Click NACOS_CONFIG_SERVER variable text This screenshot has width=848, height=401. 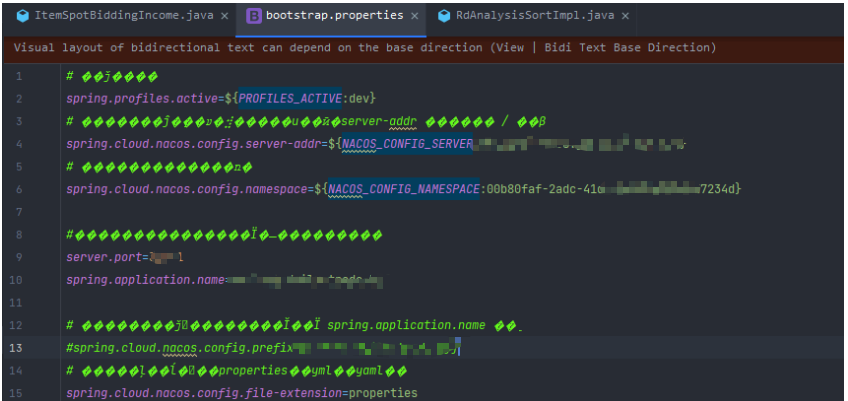(408, 144)
